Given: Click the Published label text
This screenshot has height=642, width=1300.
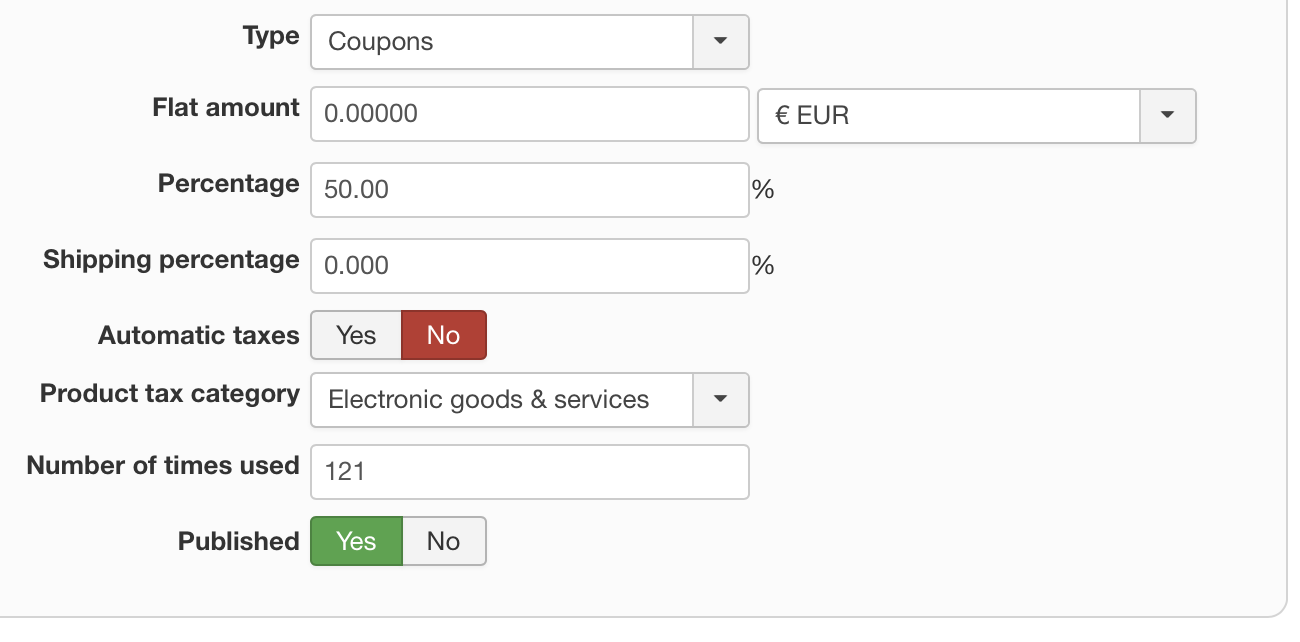Looking at the screenshot, I should (x=239, y=542).
